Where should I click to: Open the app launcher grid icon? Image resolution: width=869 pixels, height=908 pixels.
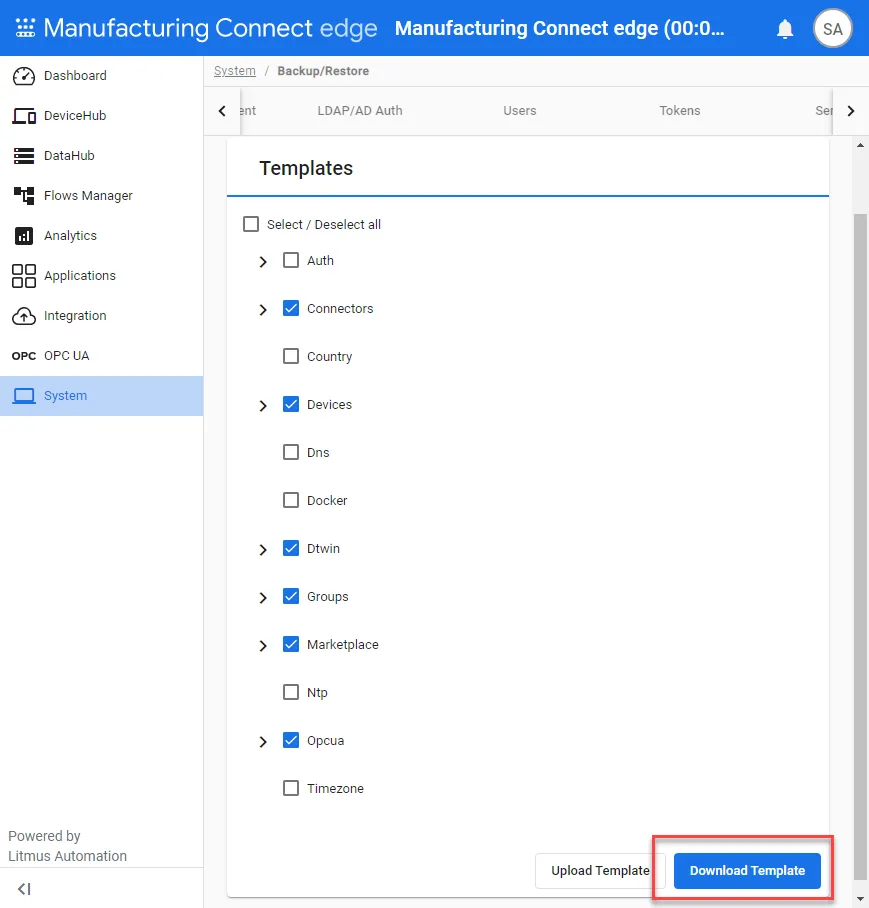point(25,28)
